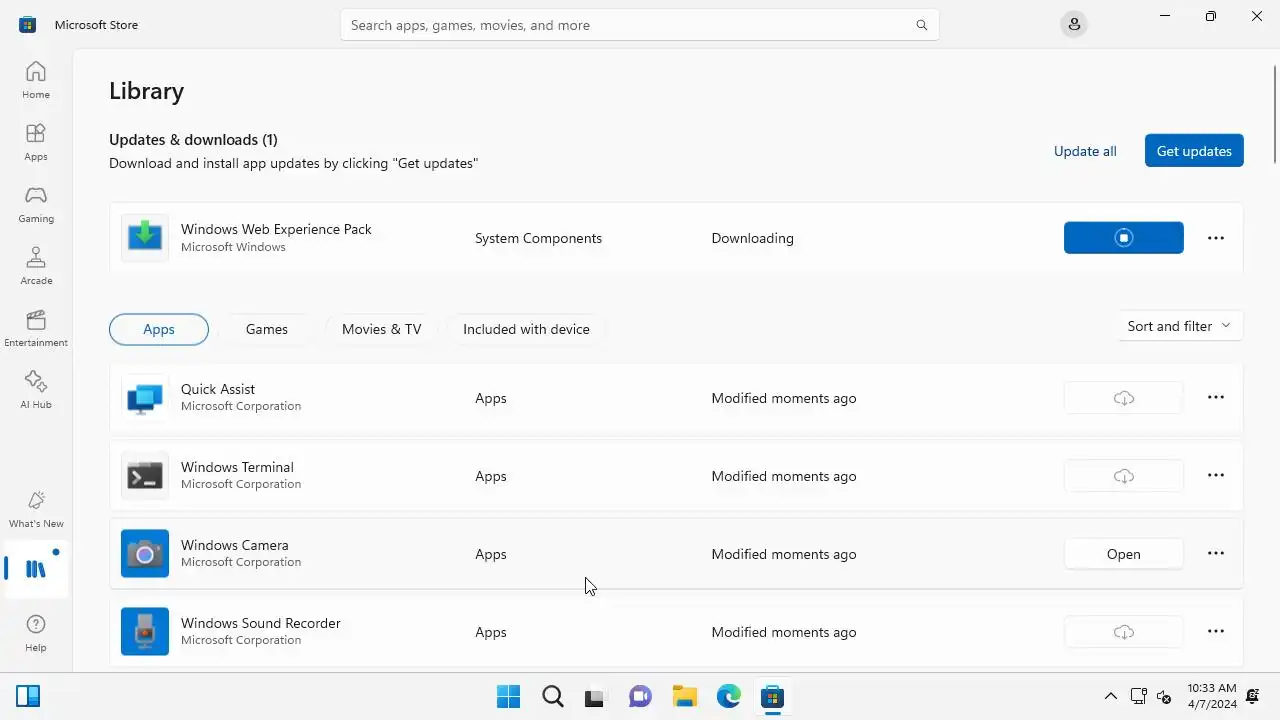Image resolution: width=1280 pixels, height=720 pixels.
Task: Open more options for Windows Terminal
Action: [1216, 475]
